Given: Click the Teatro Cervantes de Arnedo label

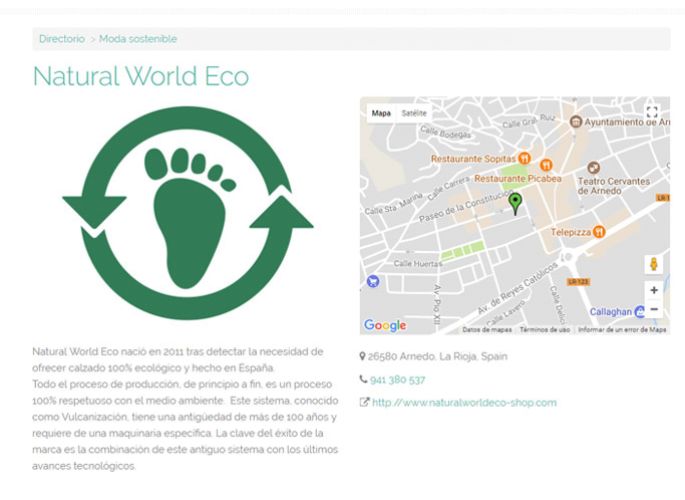Looking at the screenshot, I should click(613, 186).
